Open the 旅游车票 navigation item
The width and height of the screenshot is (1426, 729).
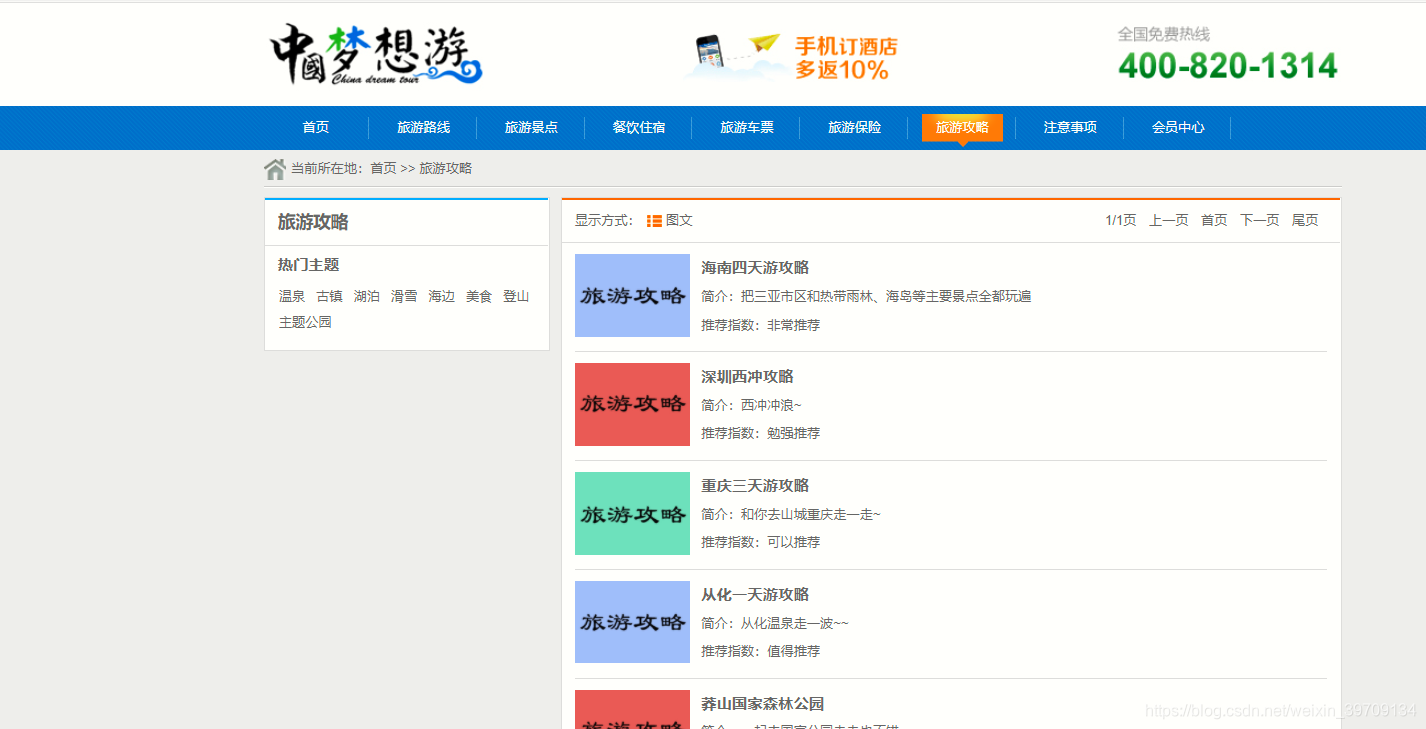pyautogui.click(x=747, y=128)
